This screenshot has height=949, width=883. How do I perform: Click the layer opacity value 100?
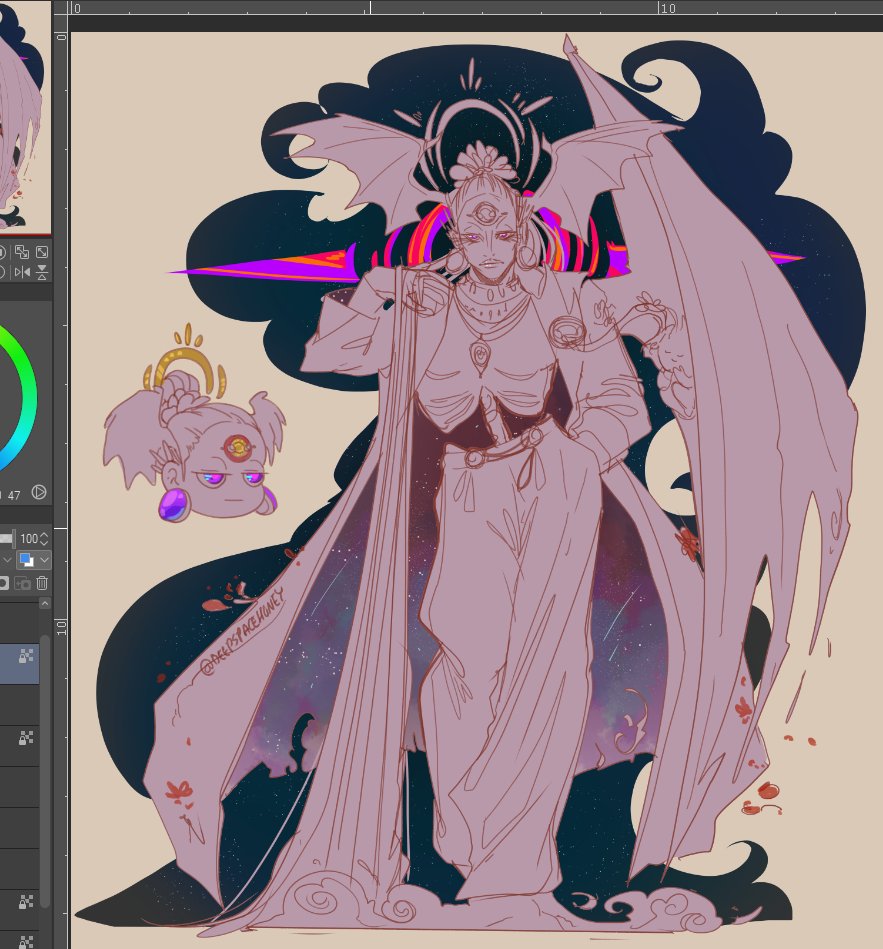tap(28, 539)
